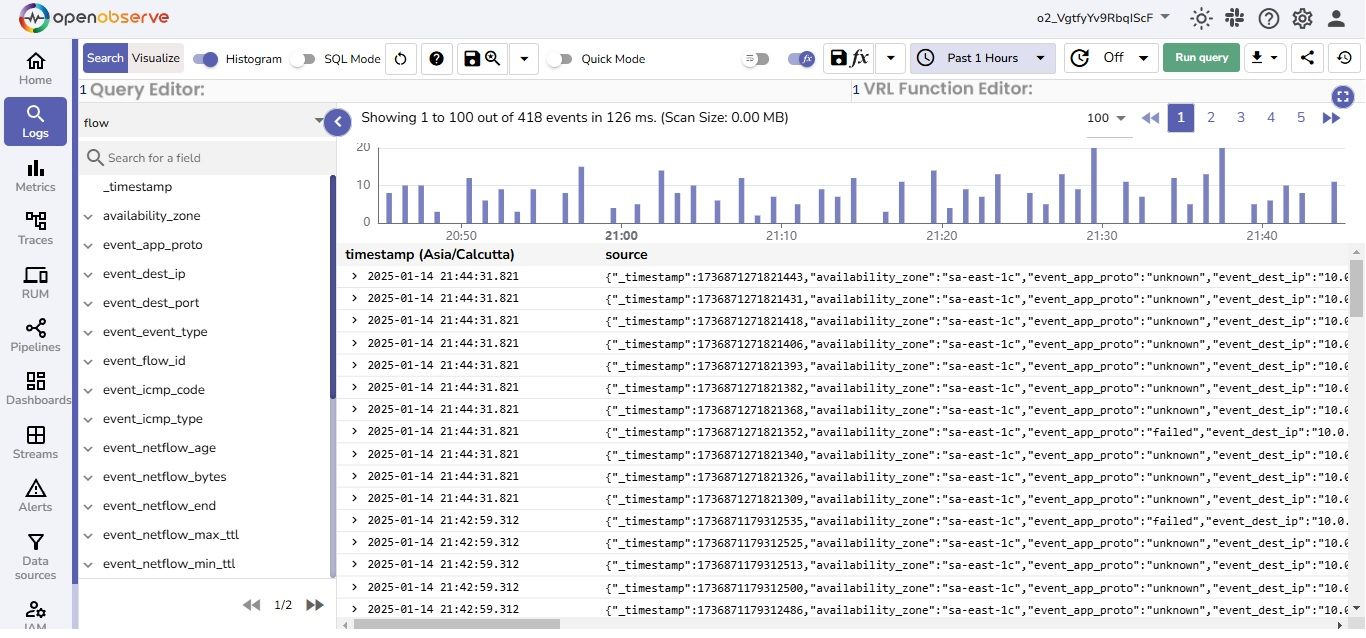The image size is (1366, 638).
Task: Open the flow stream selector dropdown
Action: coord(200,122)
